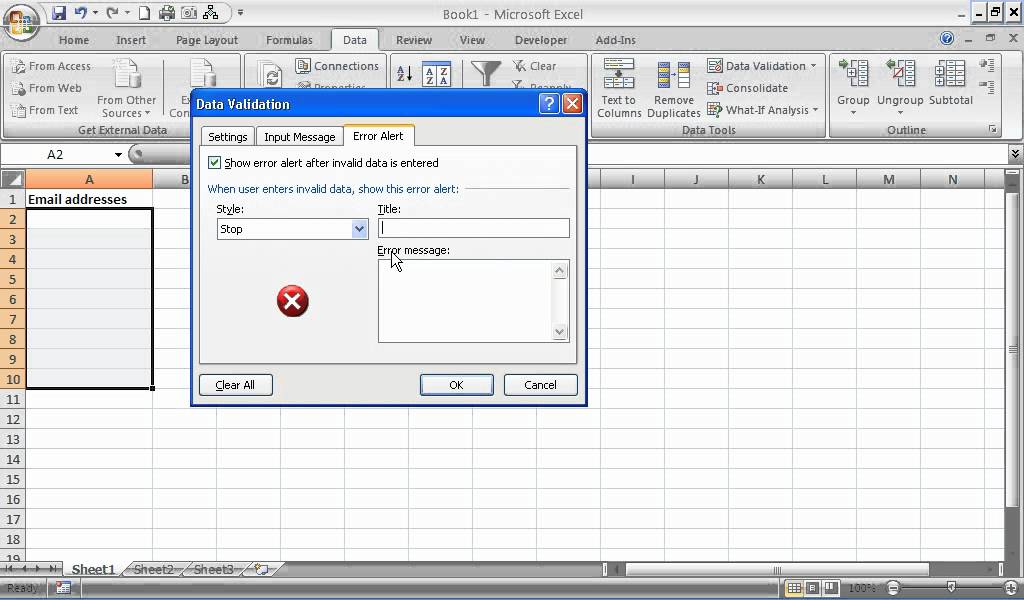
Task: Uncheck Show error alert after invalid data
Action: point(214,163)
